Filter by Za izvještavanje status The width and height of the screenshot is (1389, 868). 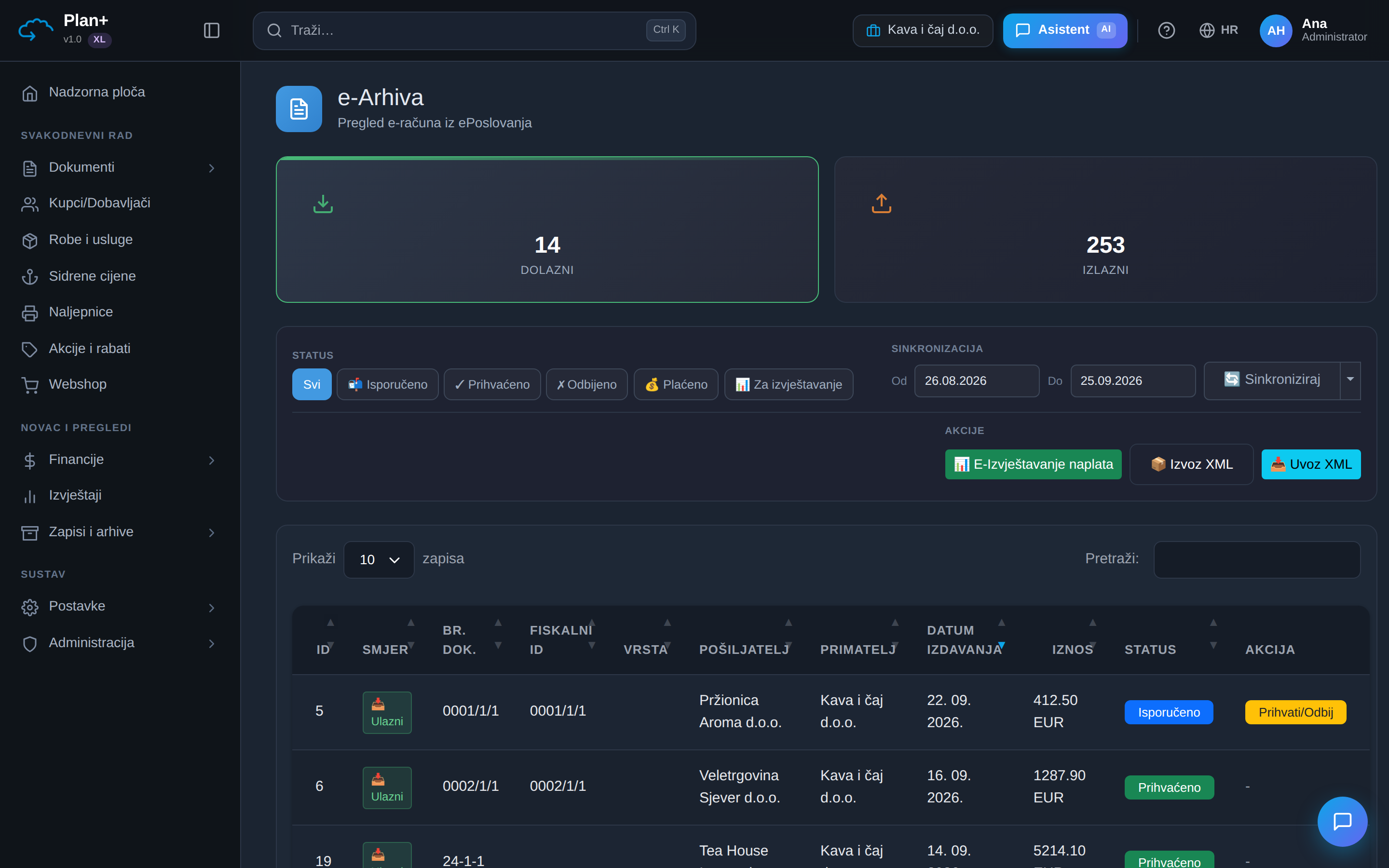[x=789, y=384]
